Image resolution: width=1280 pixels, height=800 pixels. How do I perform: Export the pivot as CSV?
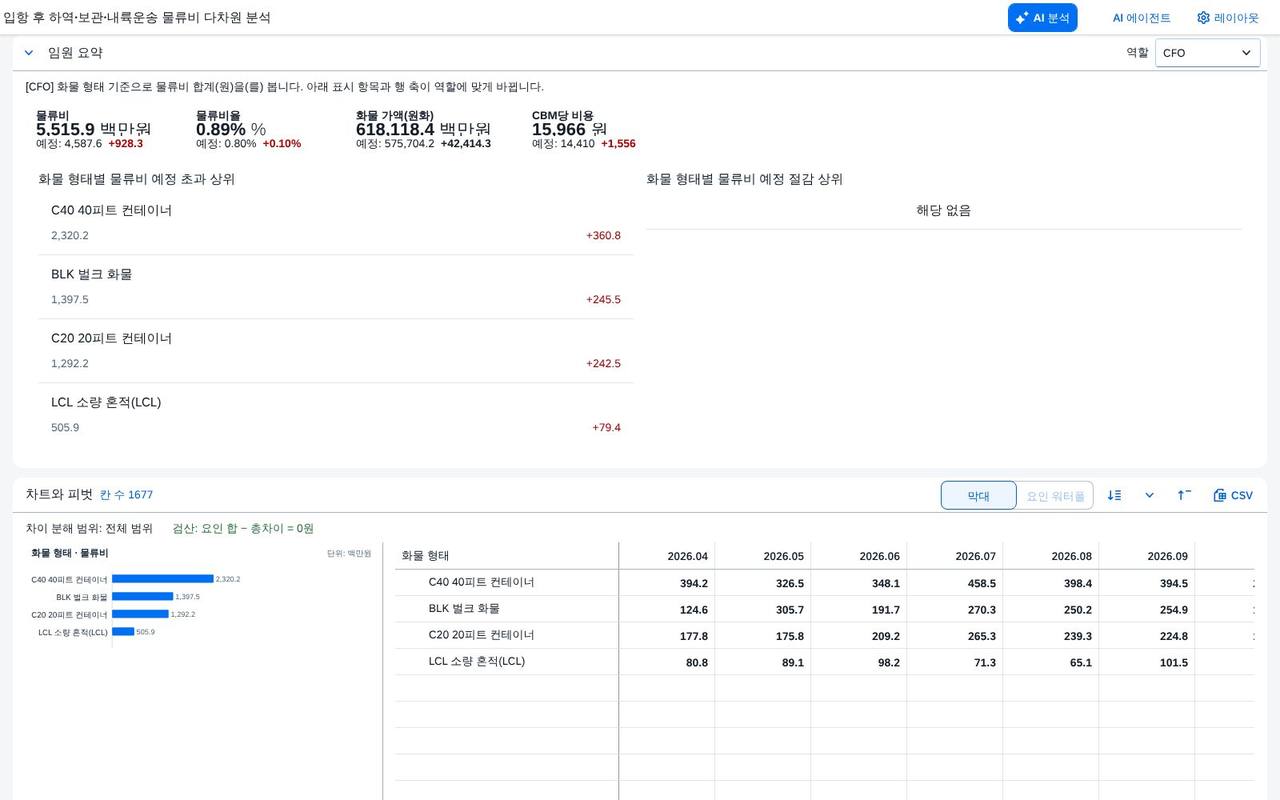click(1233, 495)
